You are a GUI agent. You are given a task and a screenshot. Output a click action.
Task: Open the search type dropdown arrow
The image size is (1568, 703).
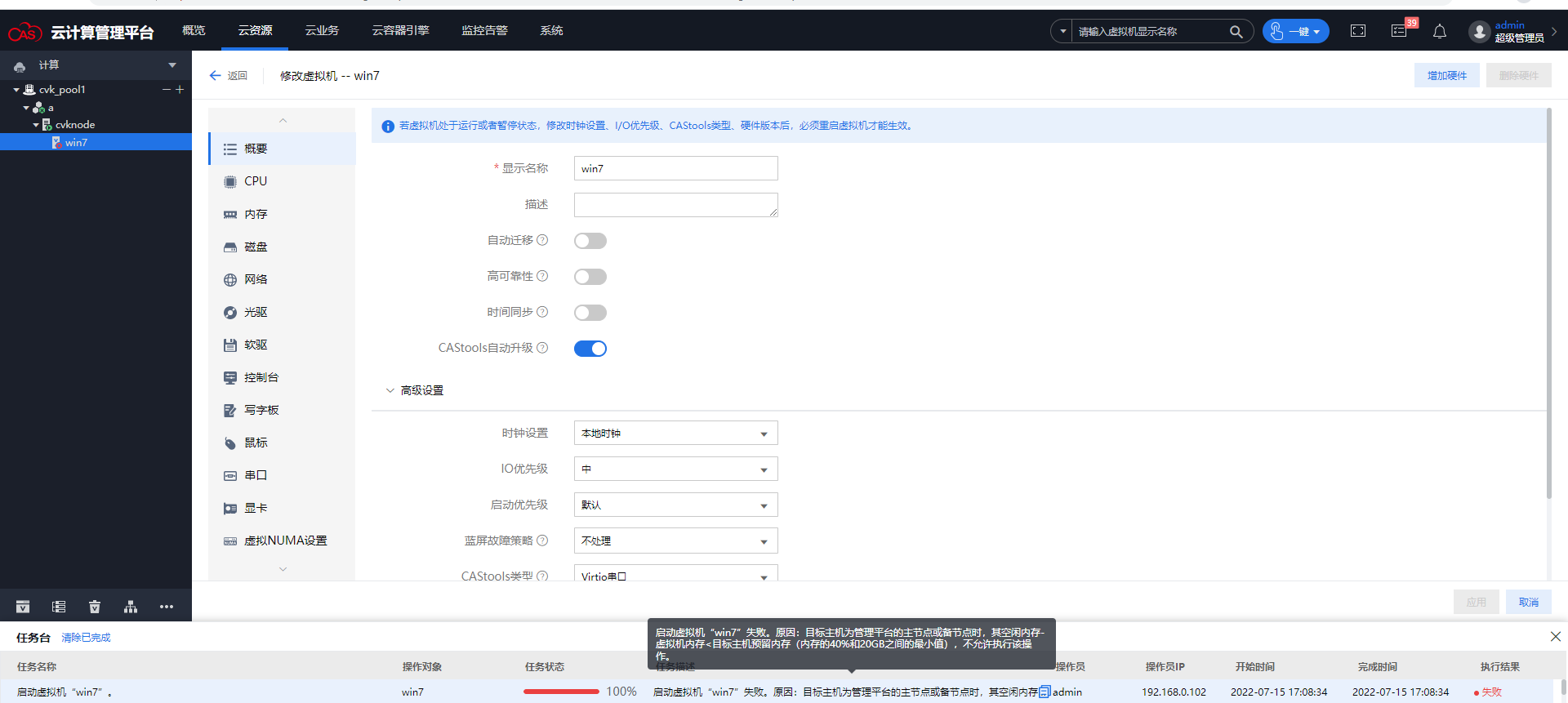(1062, 31)
